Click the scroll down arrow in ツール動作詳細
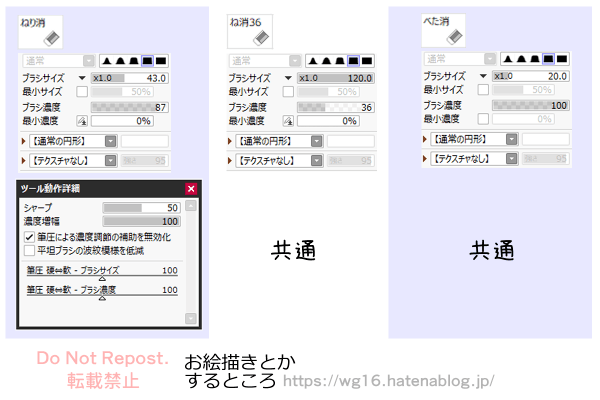Image resolution: width=600 pixels, height=400 pixels. [191, 318]
